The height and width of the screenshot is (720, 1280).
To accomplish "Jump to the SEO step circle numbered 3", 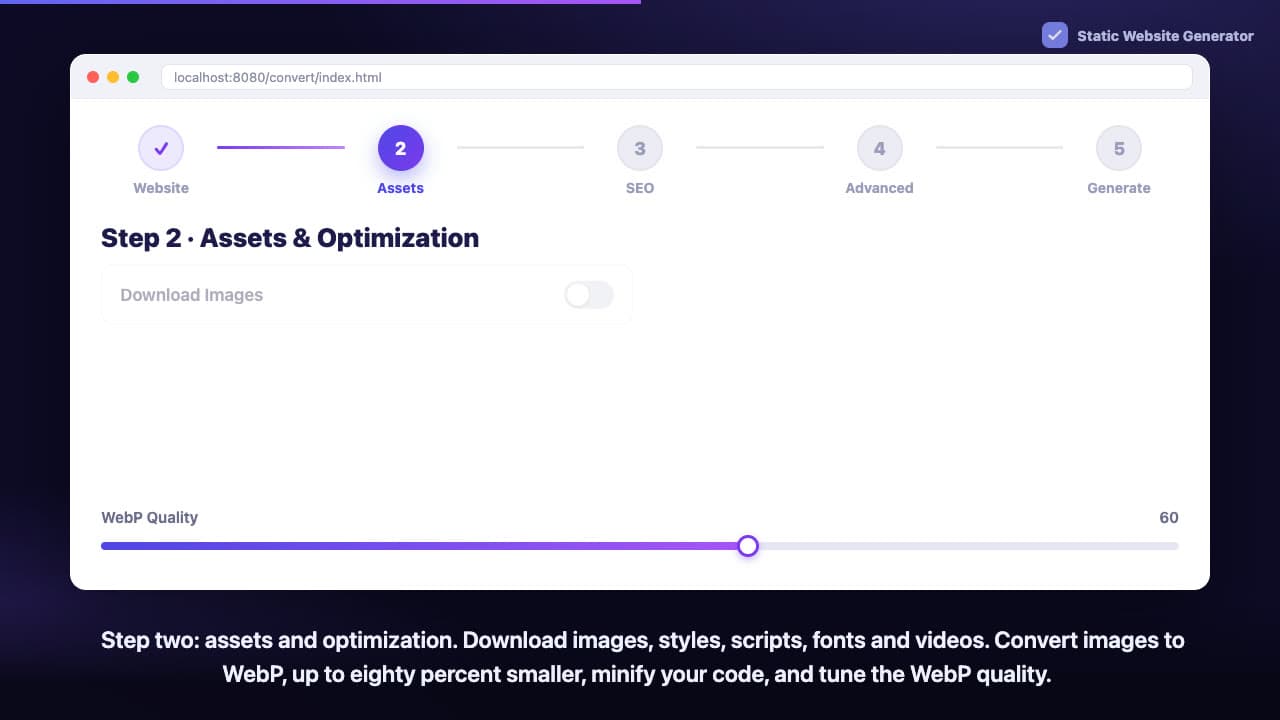I will click(x=640, y=148).
